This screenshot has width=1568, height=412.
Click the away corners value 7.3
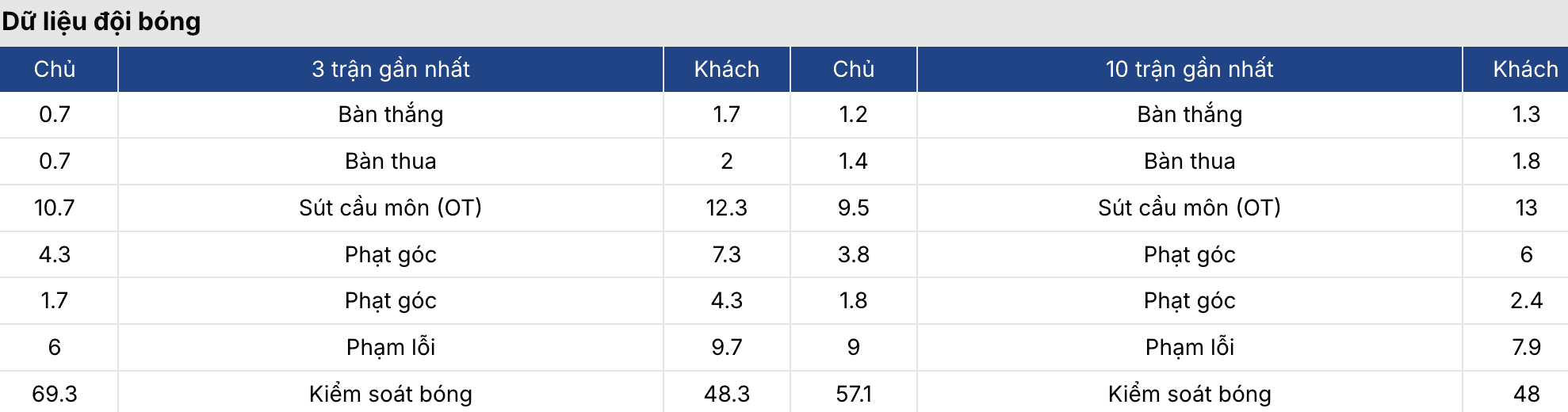point(726,254)
